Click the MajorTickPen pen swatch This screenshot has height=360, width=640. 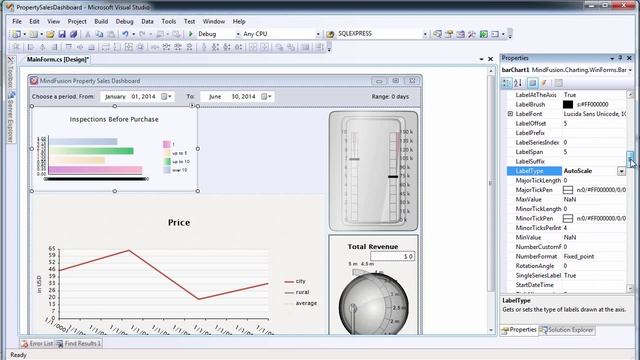point(568,190)
